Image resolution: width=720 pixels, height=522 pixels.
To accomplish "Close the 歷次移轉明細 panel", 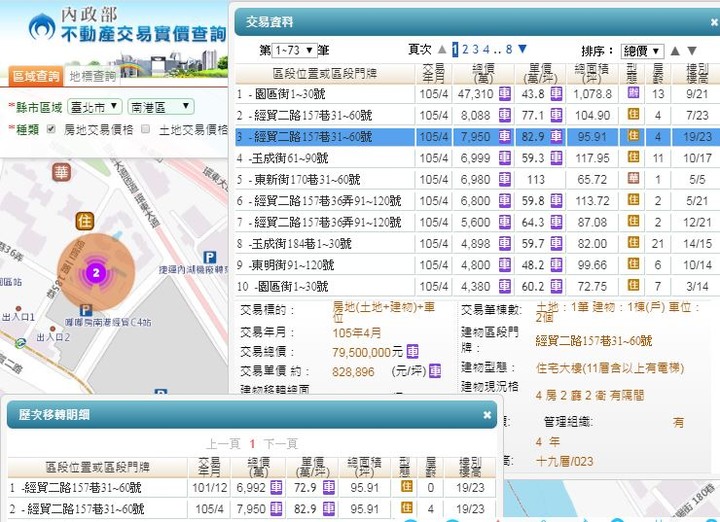I will [487, 415].
